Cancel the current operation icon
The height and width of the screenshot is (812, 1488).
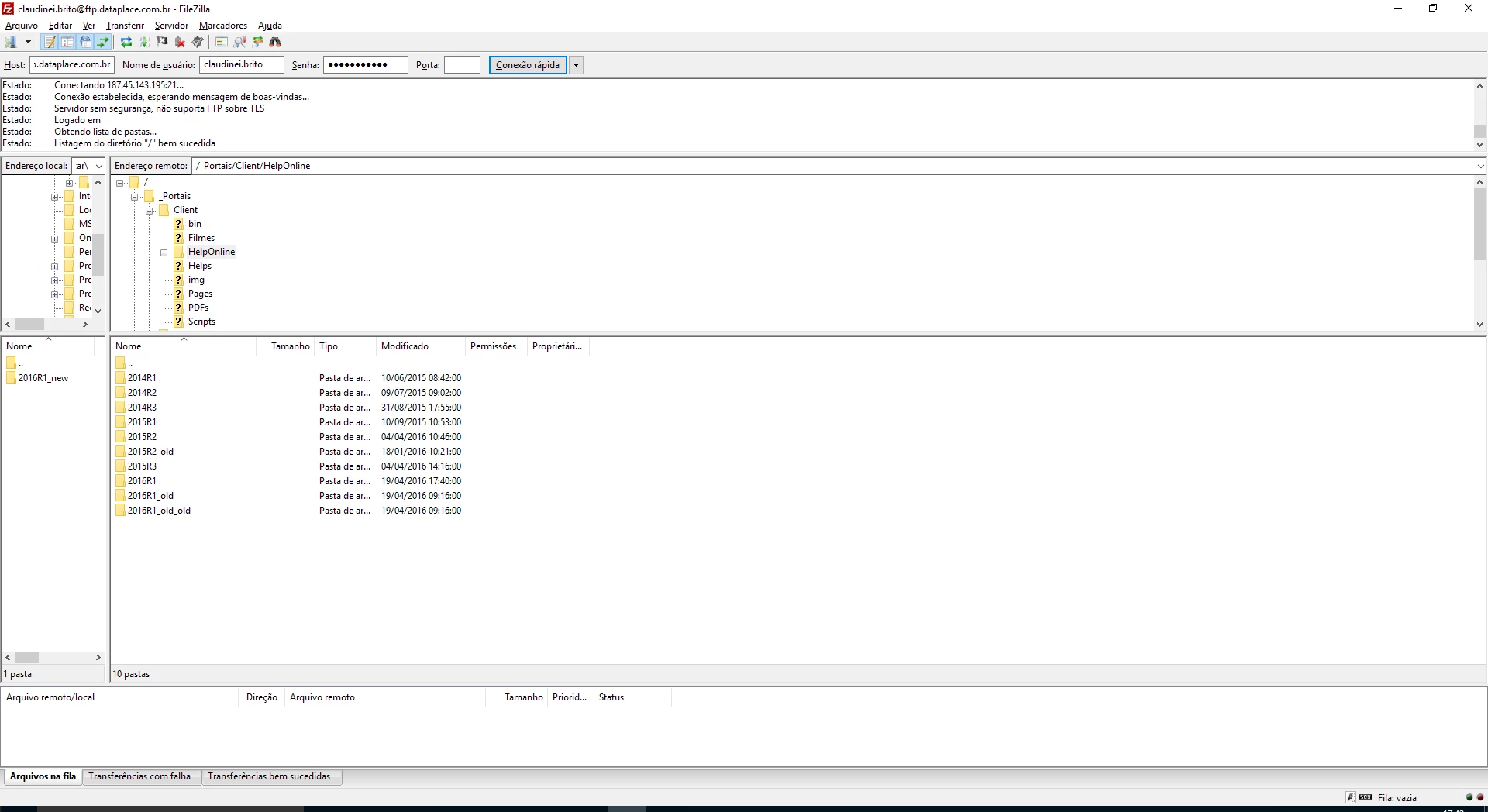coord(162,42)
